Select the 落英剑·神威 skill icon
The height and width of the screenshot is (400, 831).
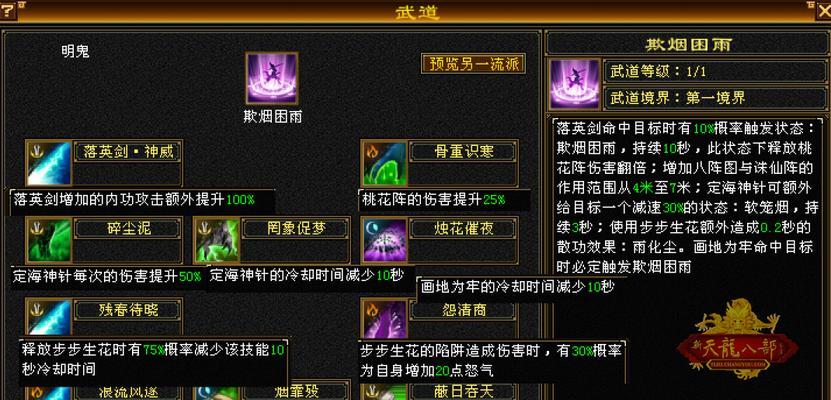pos(49,163)
